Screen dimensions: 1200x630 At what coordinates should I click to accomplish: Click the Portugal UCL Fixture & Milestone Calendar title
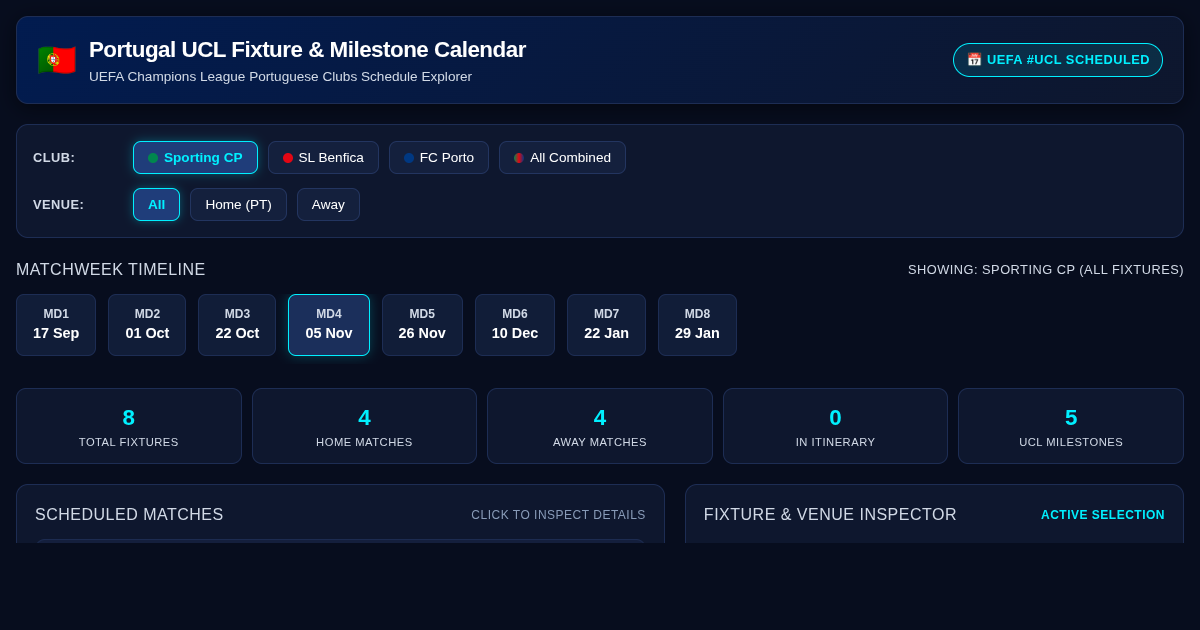(x=307, y=50)
